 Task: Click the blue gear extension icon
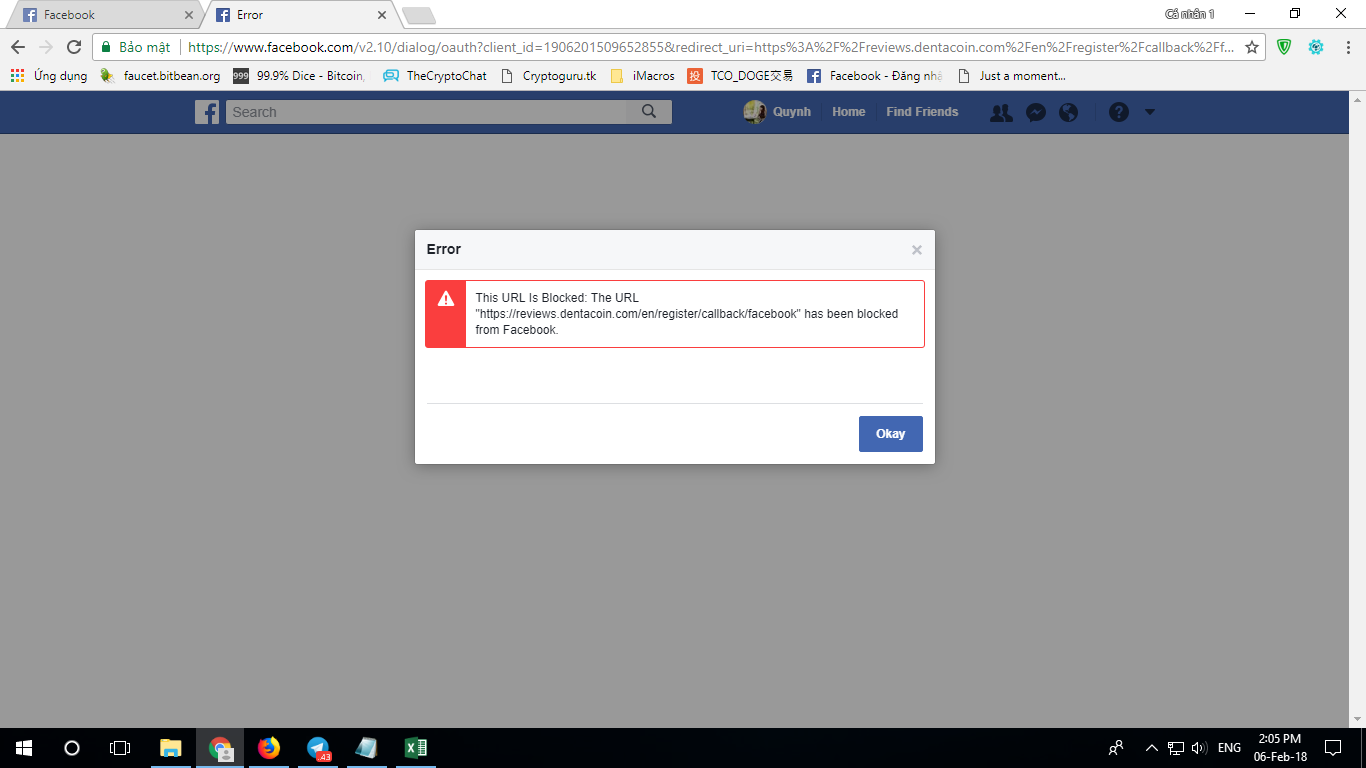coord(1316,47)
